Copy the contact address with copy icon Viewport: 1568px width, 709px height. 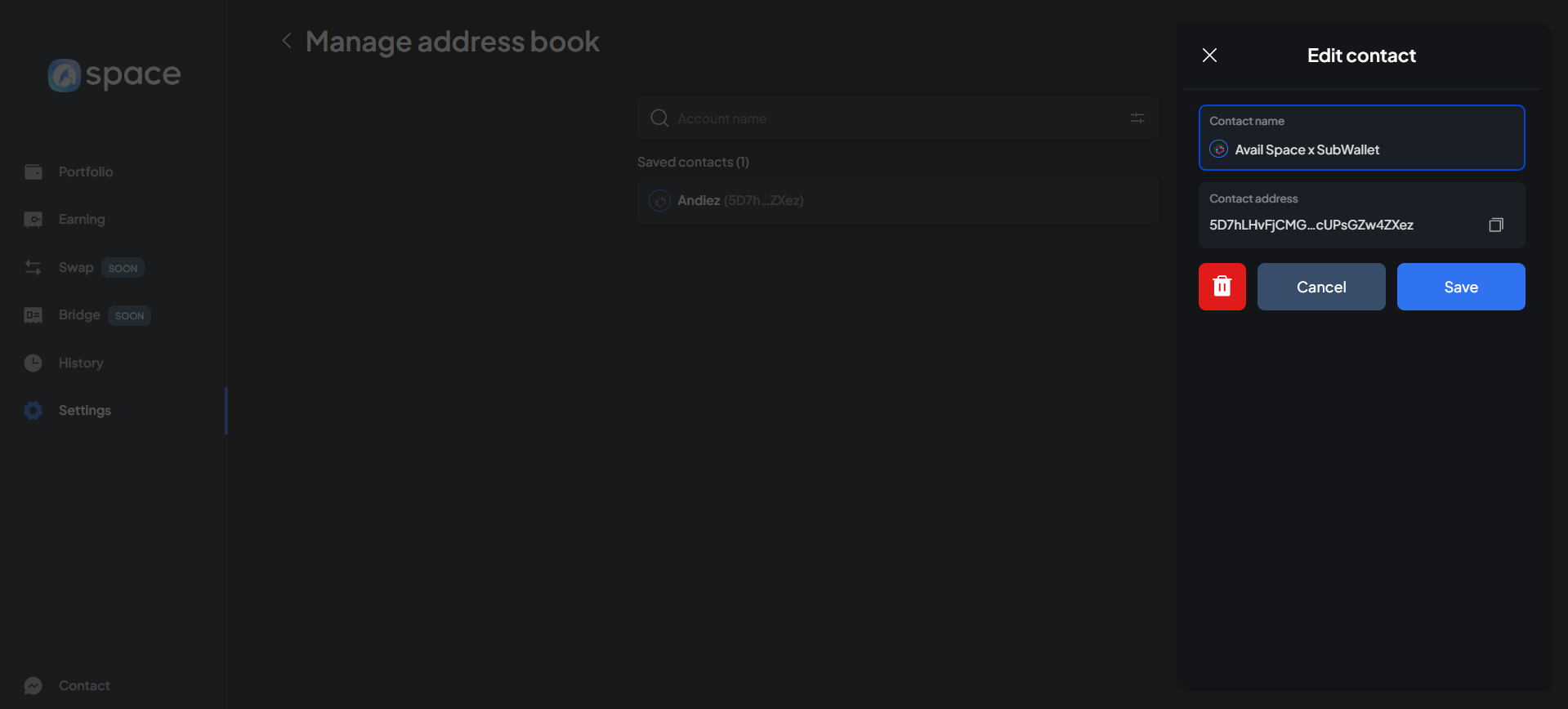click(x=1495, y=225)
